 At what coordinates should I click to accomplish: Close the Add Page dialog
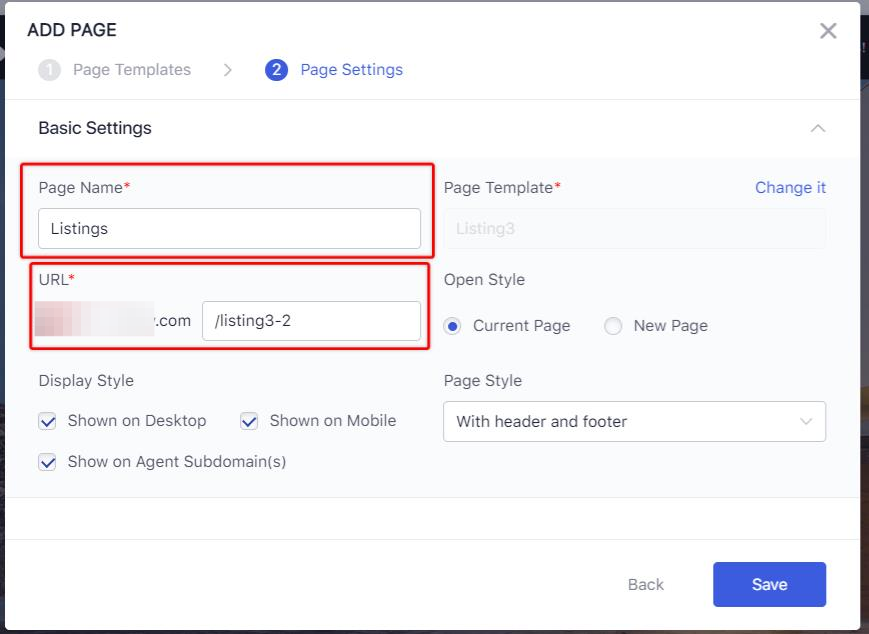point(827,31)
